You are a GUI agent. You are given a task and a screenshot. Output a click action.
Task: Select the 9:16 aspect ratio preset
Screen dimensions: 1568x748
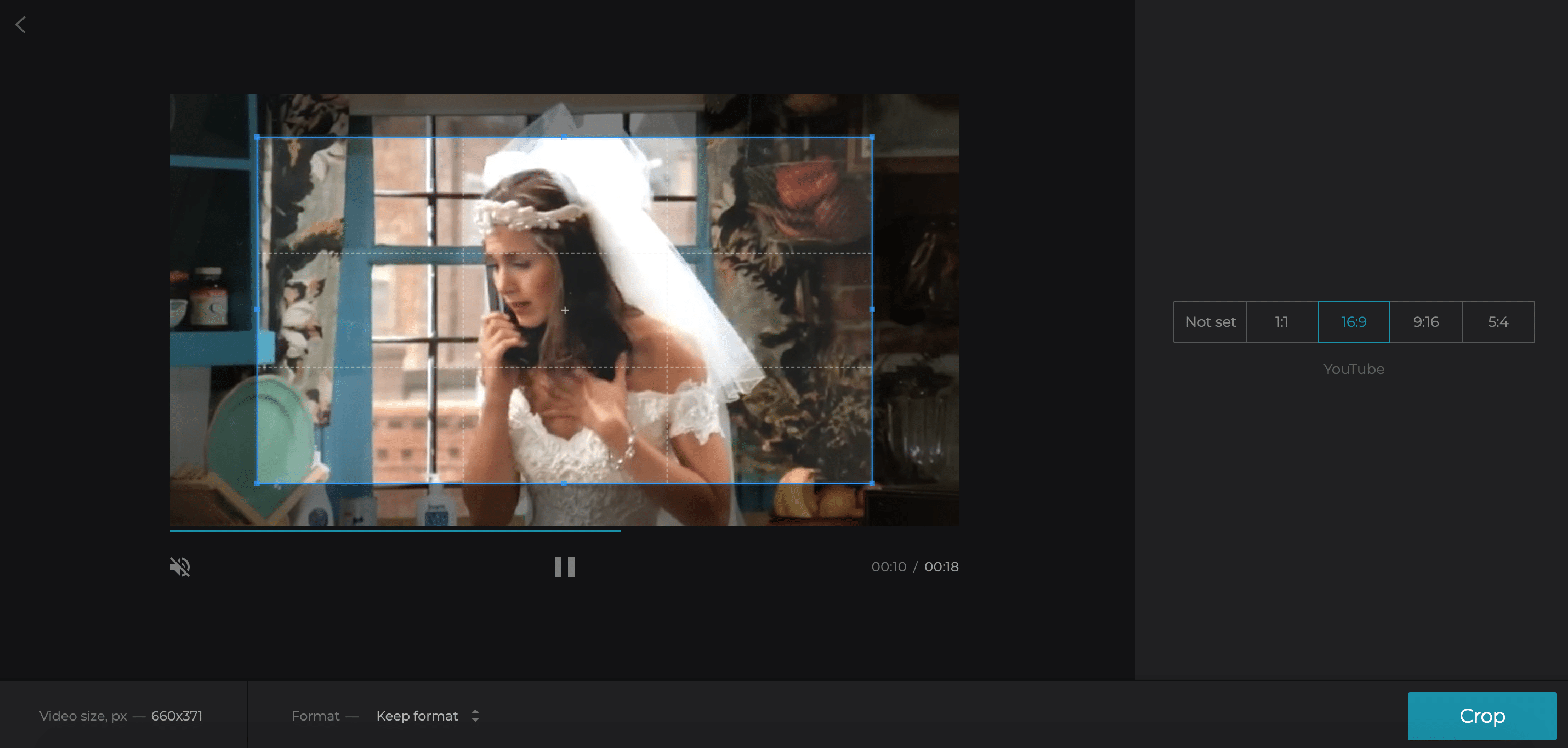click(1426, 321)
